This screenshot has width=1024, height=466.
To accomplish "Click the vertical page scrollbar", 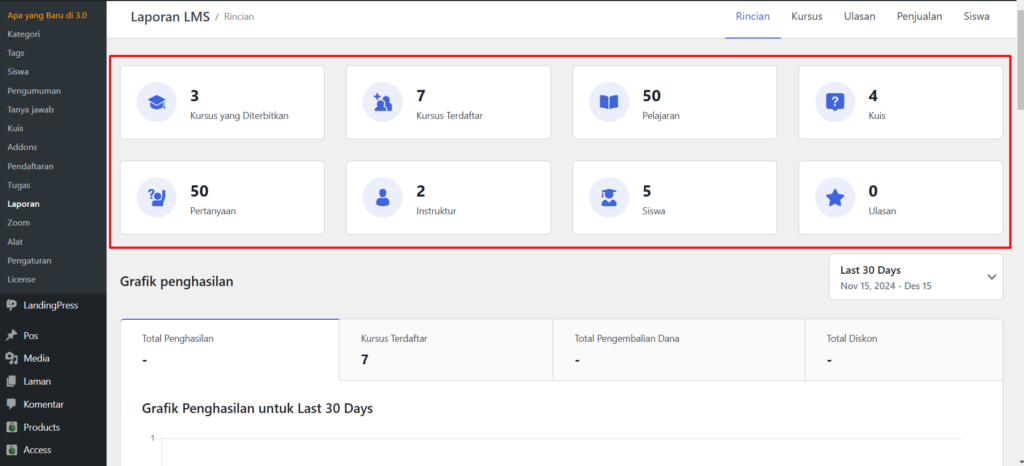I will pos(1019,60).
